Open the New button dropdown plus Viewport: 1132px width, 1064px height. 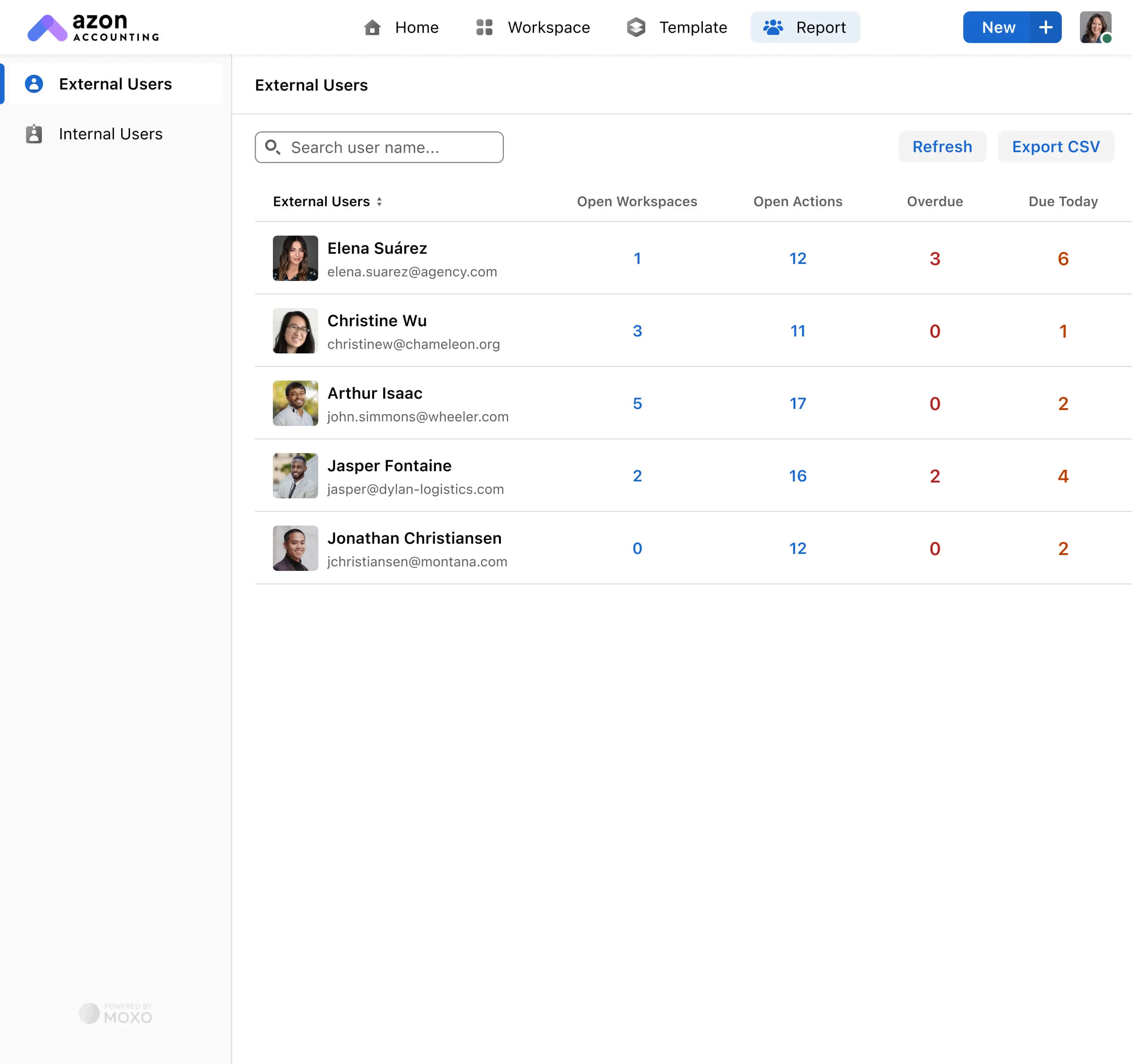(x=1047, y=27)
